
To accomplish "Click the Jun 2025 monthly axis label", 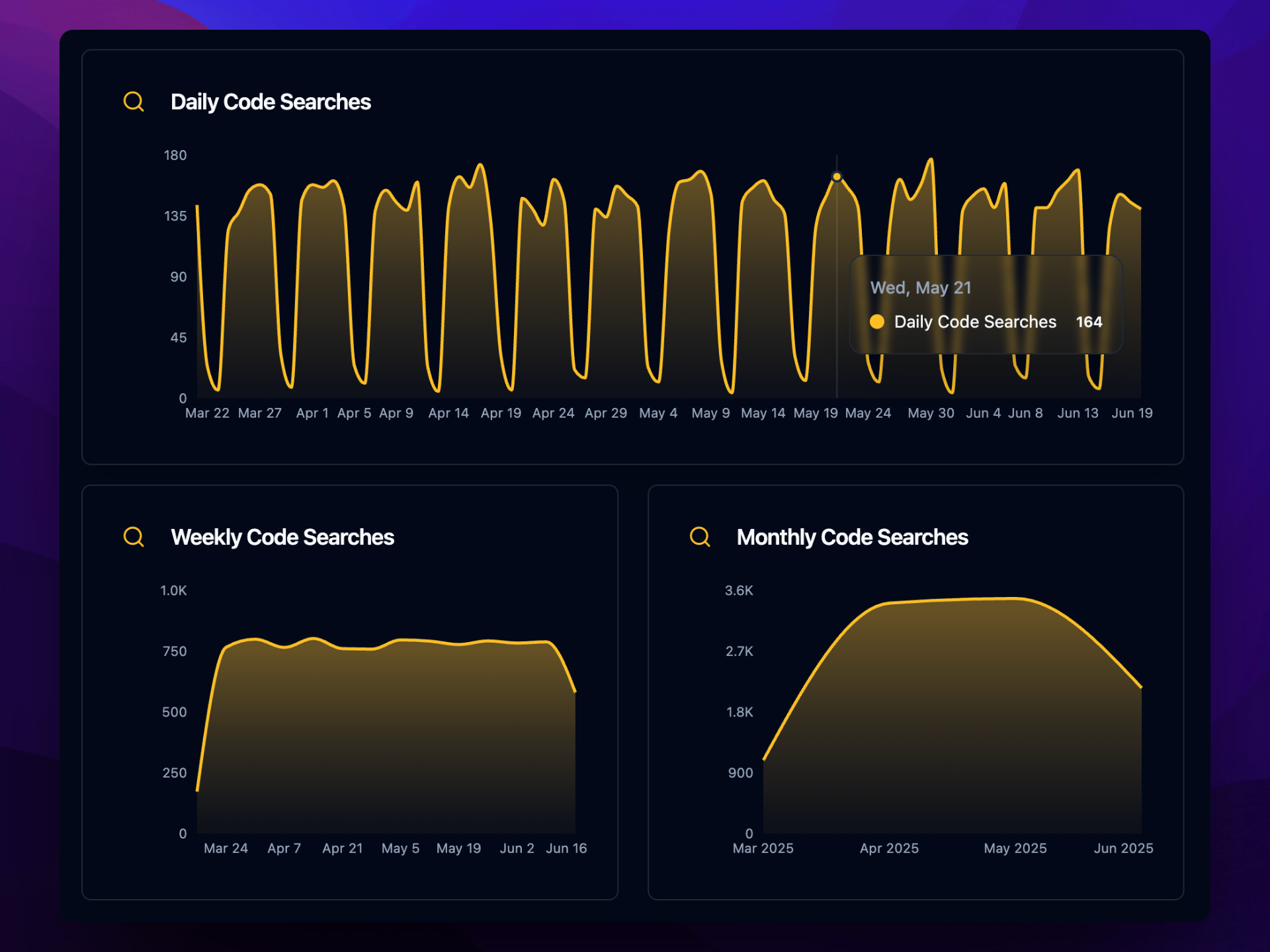I will (1123, 848).
